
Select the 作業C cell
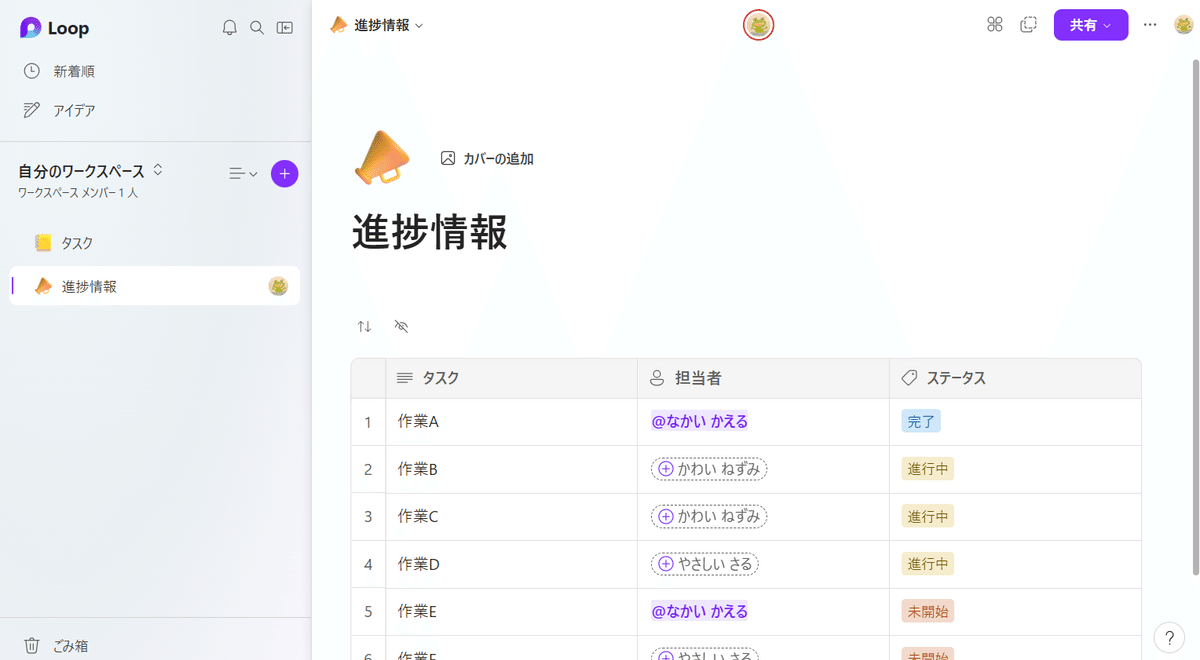tap(511, 516)
